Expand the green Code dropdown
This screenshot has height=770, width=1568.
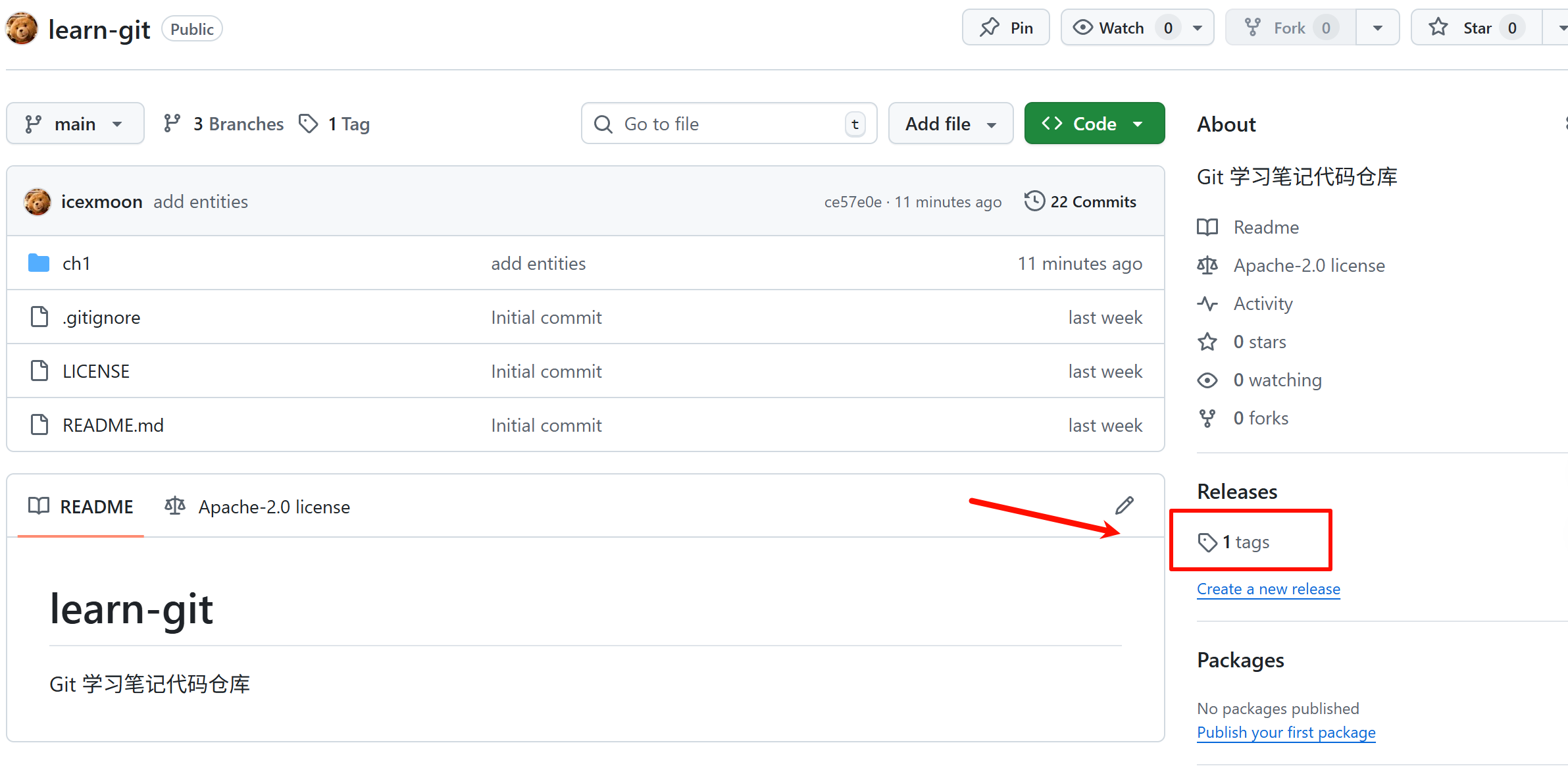1094,124
